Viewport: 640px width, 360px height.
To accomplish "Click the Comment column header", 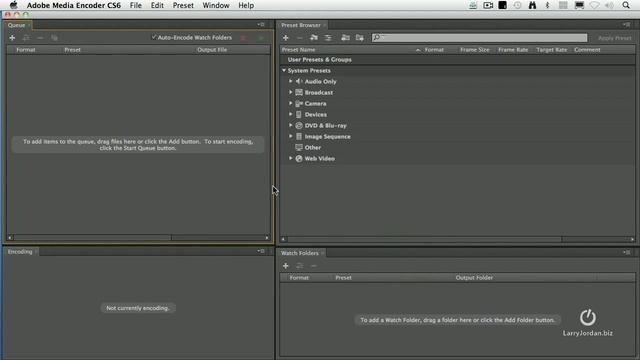I will click(x=587, y=50).
